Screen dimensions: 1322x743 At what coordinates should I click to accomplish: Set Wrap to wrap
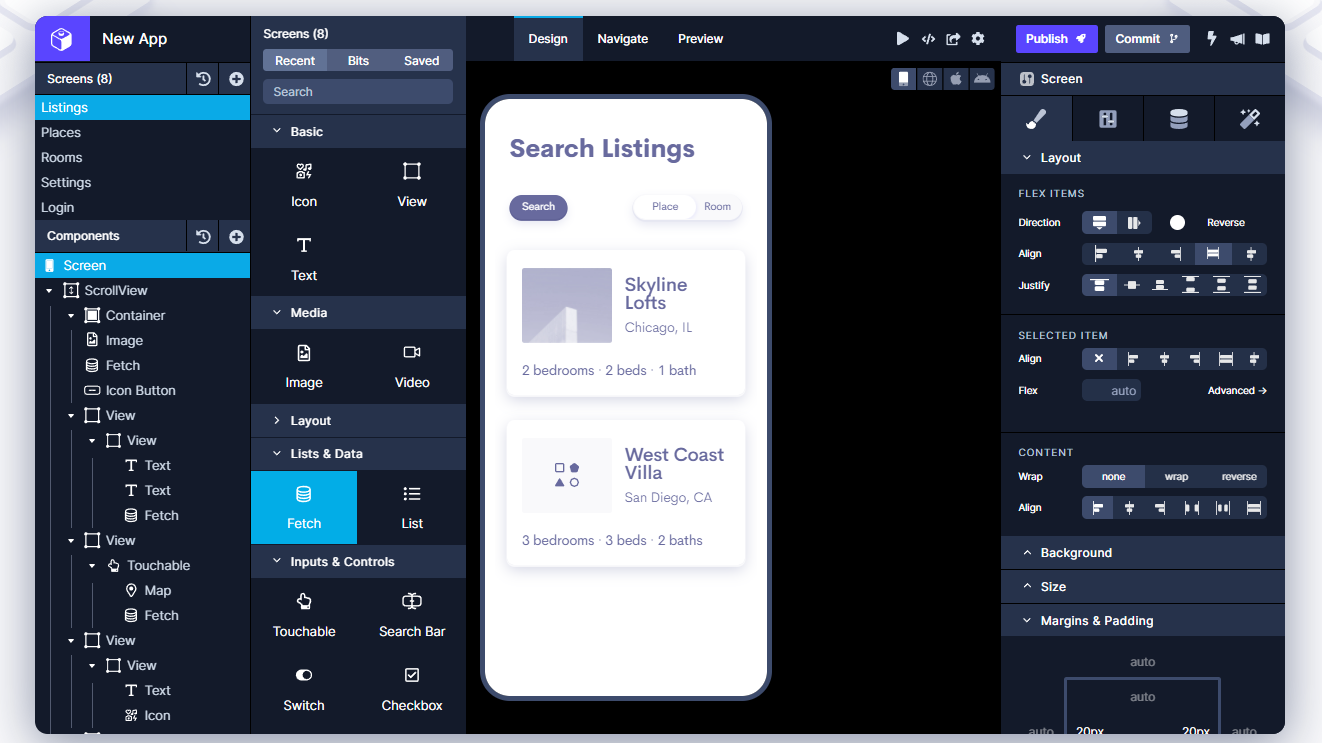tap(1176, 477)
